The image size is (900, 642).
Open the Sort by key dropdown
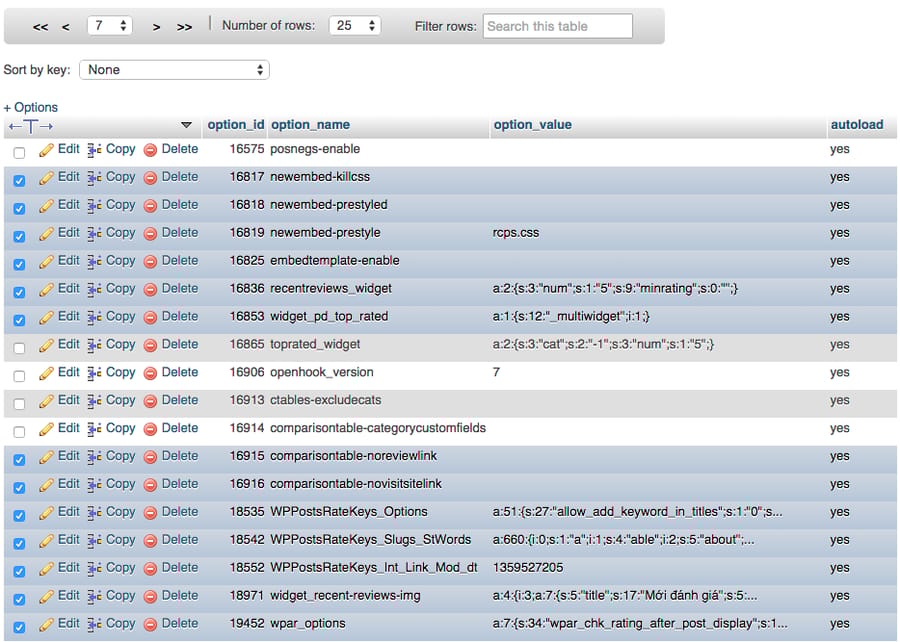click(x=174, y=70)
